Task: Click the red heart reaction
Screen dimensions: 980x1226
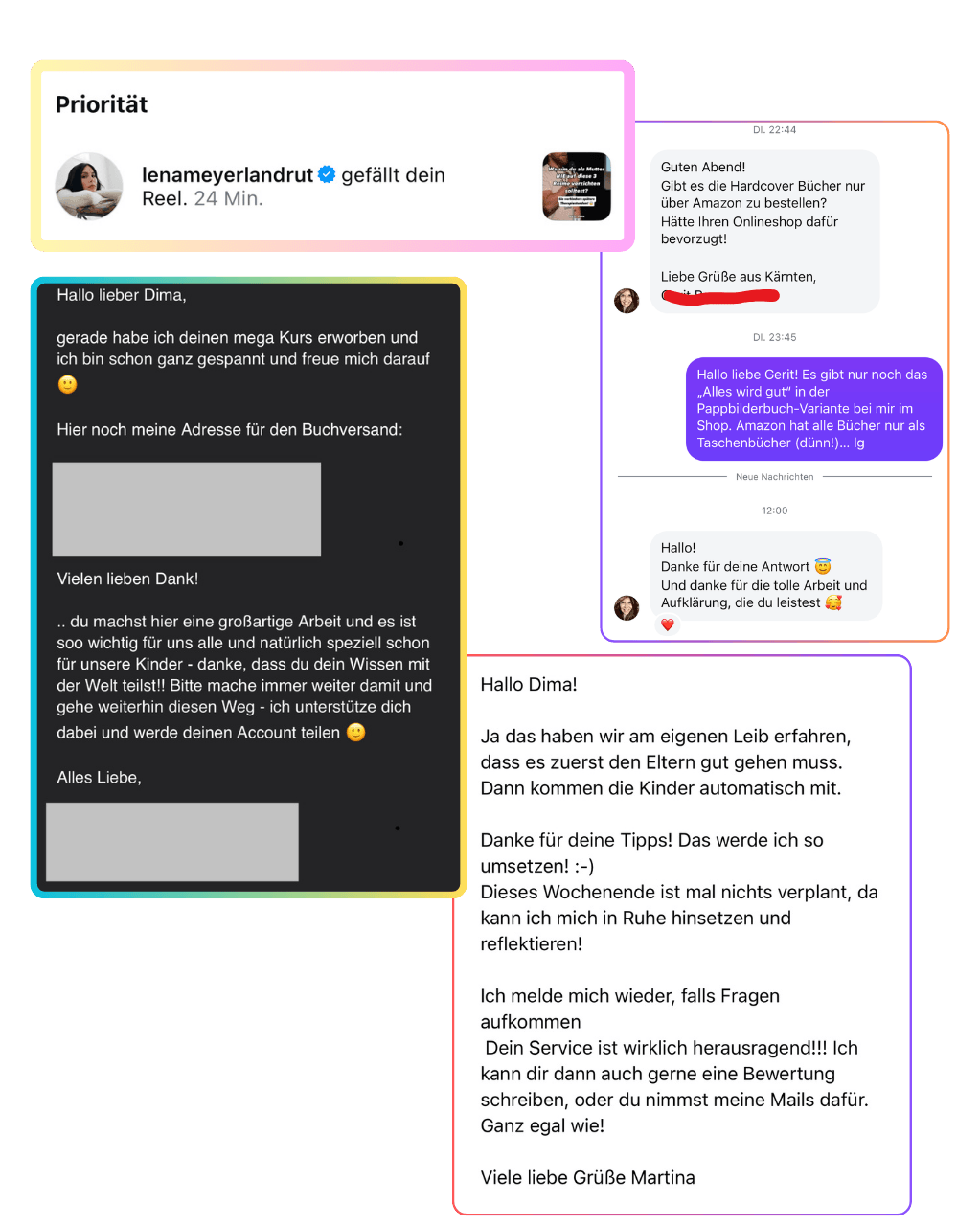Action: coord(668,624)
